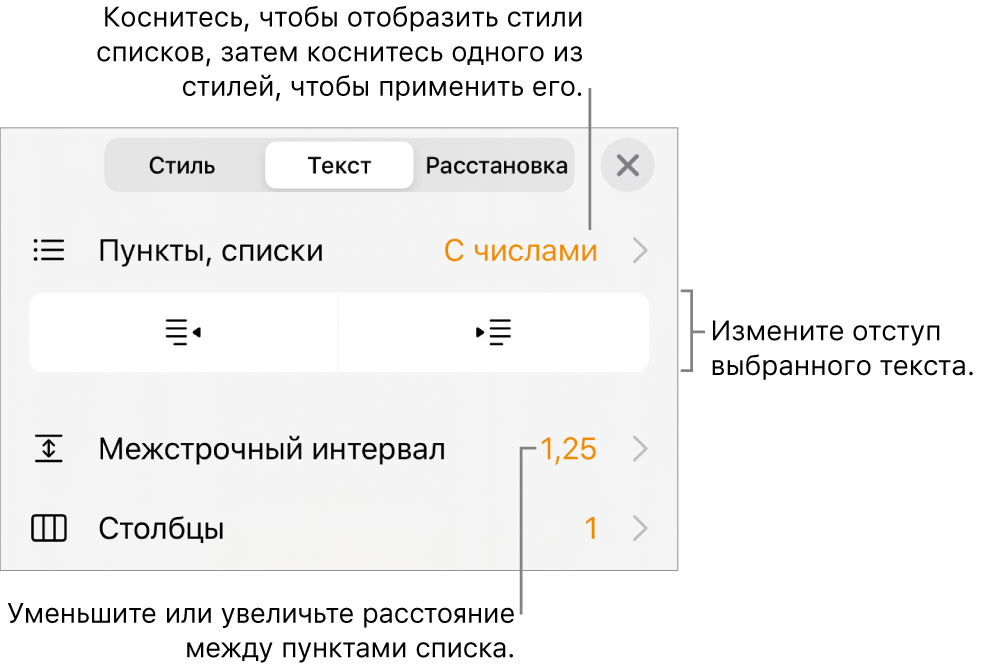Click the chevron next to Столбцы
This screenshot has height=670, width=984.
coord(640,529)
